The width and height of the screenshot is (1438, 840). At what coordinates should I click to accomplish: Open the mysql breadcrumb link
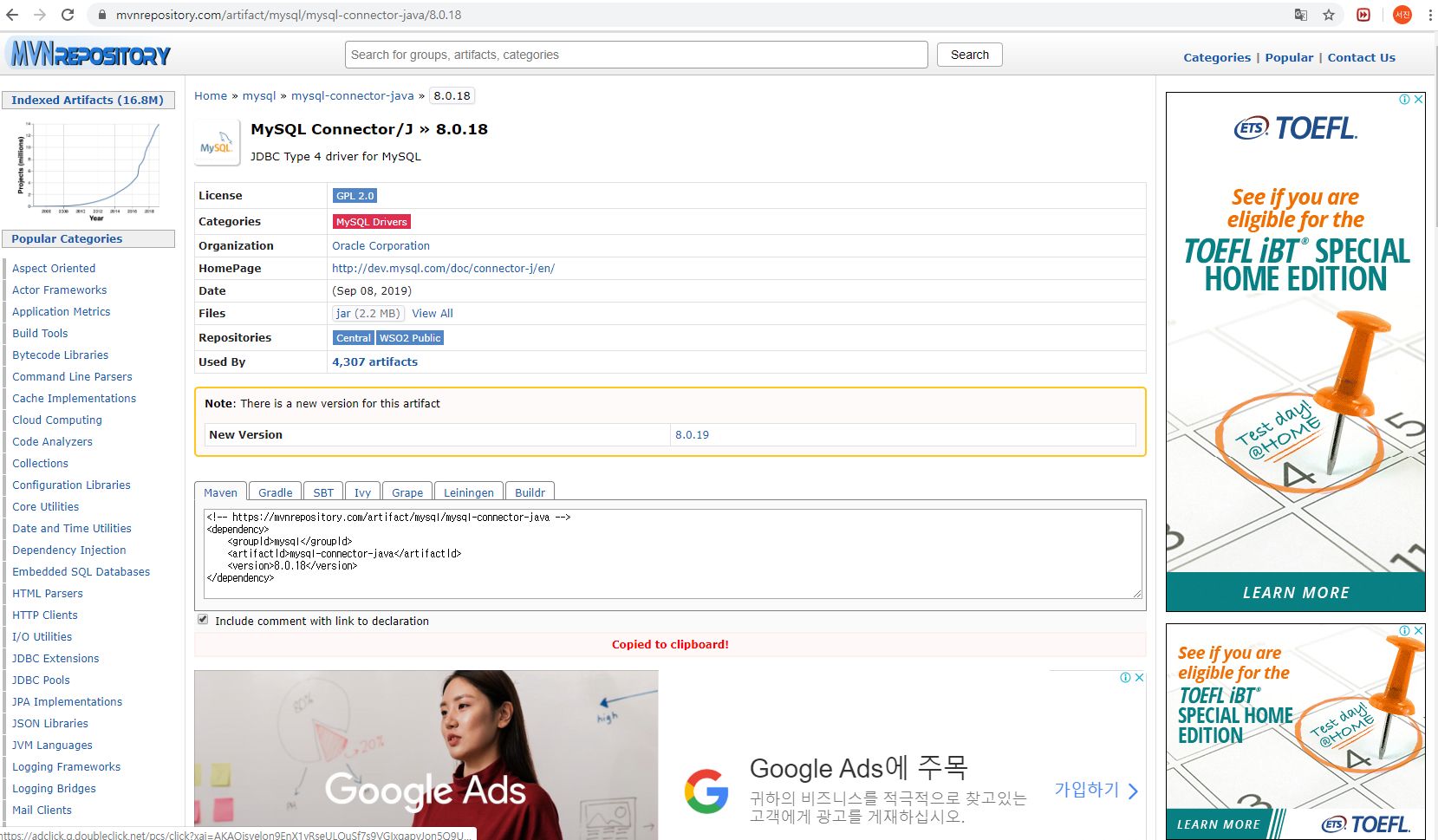point(259,96)
